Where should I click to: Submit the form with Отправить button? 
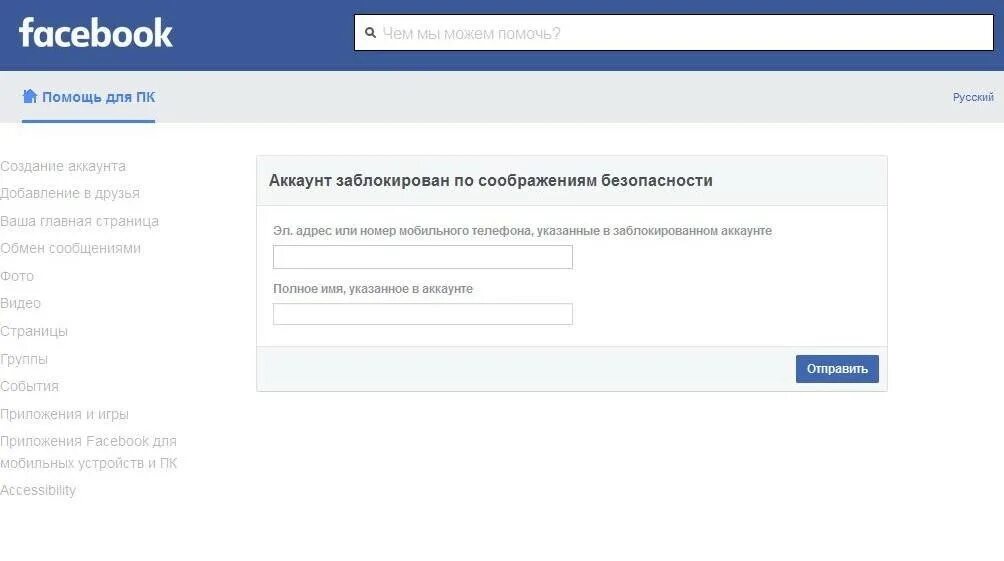837,369
